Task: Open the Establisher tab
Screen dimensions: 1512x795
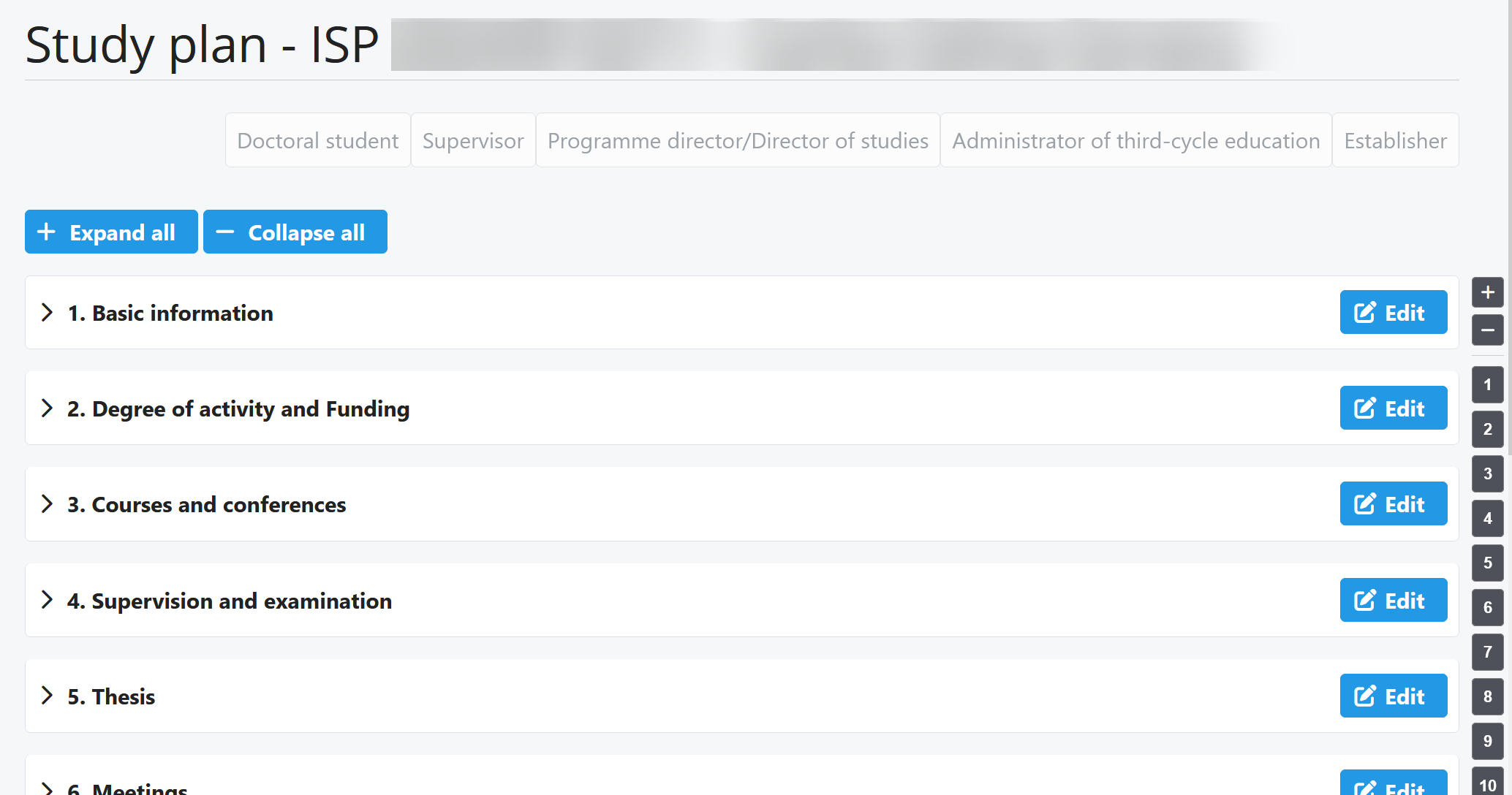Action: (x=1395, y=140)
